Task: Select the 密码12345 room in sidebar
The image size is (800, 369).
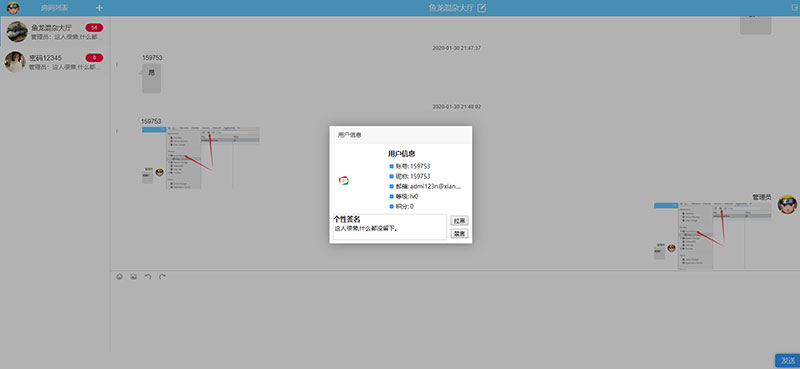Action: click(x=55, y=62)
